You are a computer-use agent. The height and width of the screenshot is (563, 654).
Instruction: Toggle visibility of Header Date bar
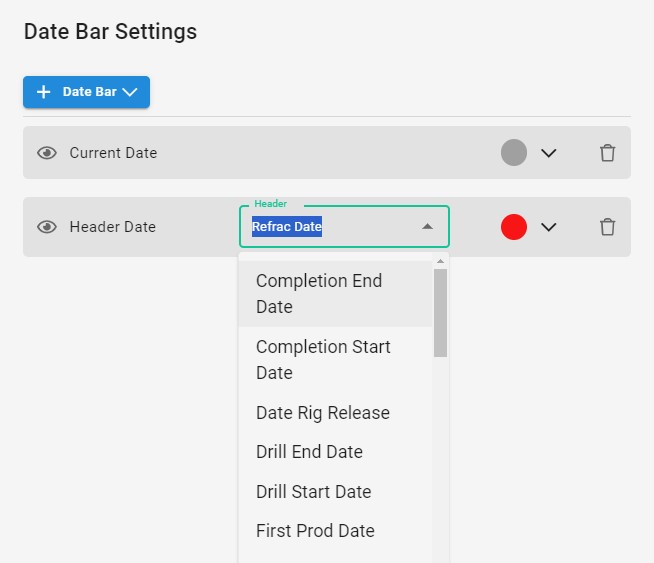pos(47,227)
